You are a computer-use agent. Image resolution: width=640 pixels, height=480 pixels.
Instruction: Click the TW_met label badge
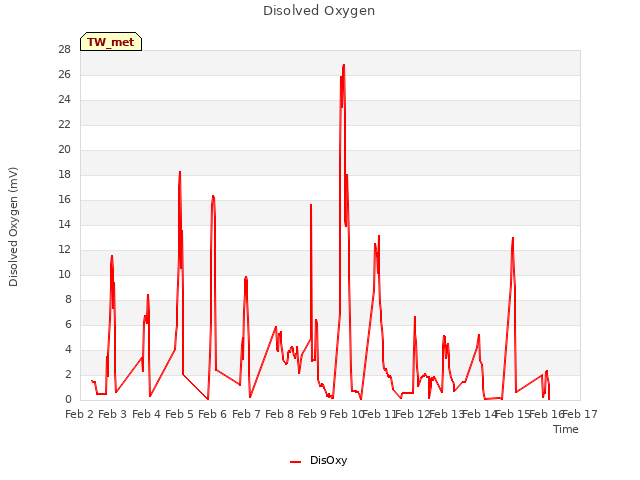111,42
